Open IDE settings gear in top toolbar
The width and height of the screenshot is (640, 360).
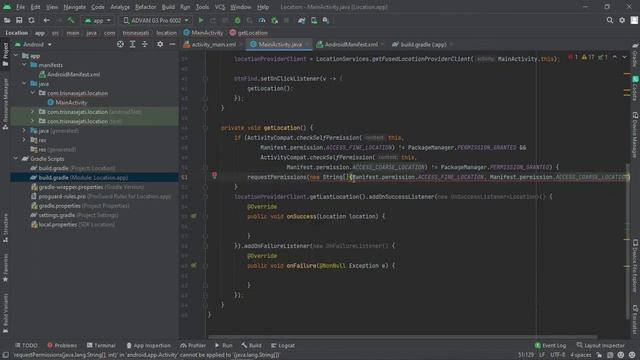click(x=622, y=20)
